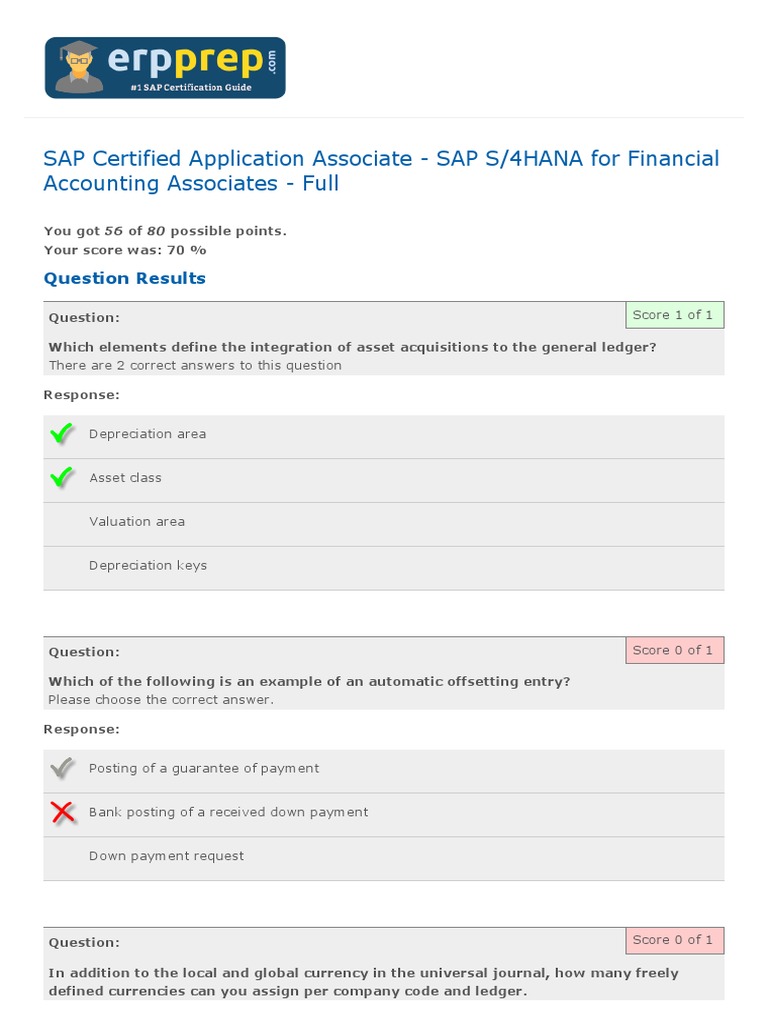Click the first red Score 0 of 1 badge
The height and width of the screenshot is (1024, 768).
click(x=674, y=650)
